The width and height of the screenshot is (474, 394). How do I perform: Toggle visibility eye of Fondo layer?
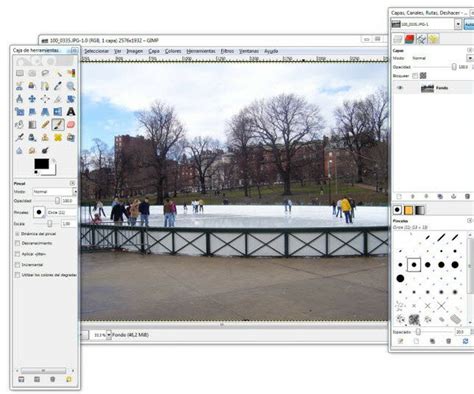coord(400,88)
